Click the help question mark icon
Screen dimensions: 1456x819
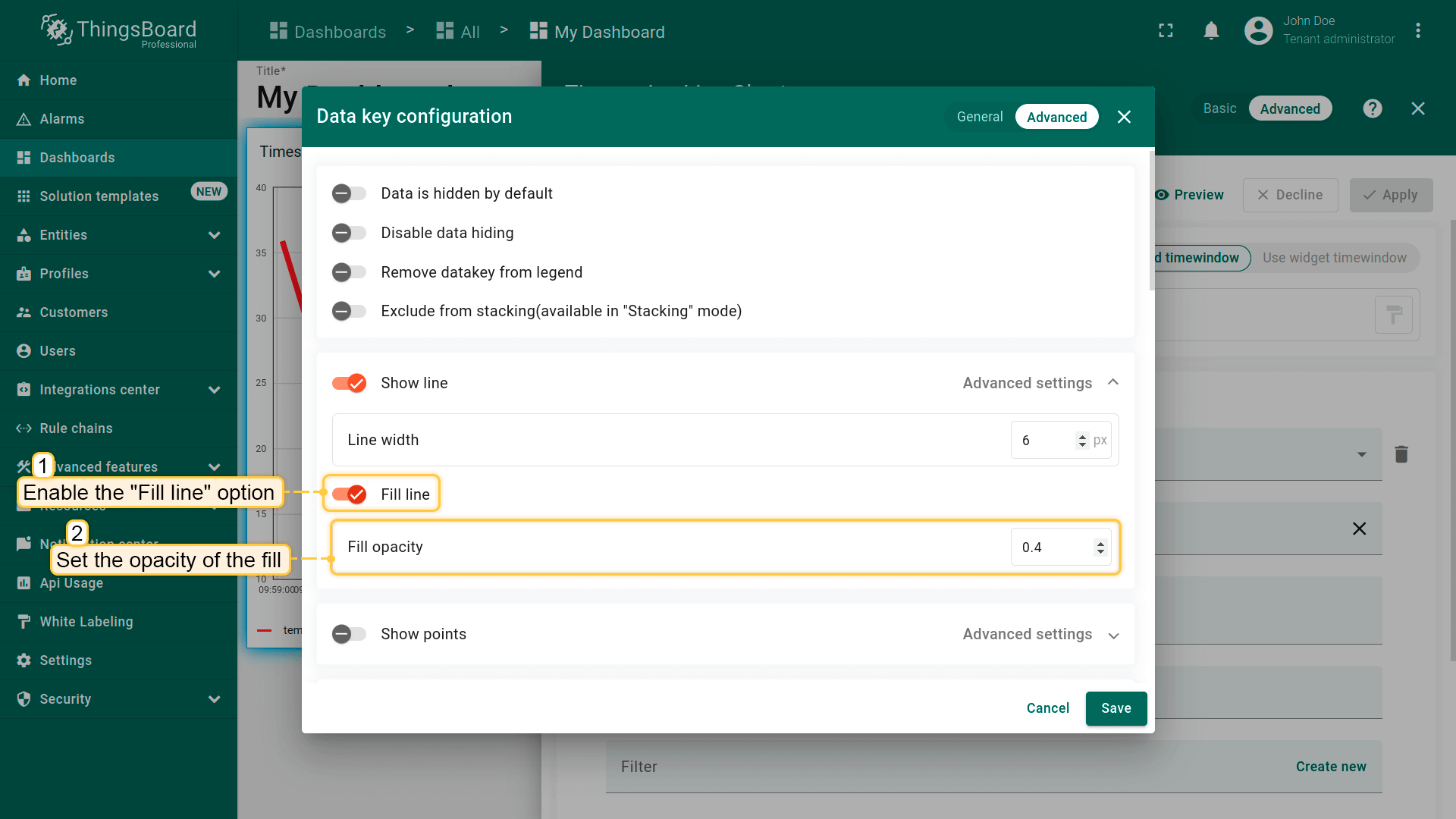pyautogui.click(x=1372, y=108)
